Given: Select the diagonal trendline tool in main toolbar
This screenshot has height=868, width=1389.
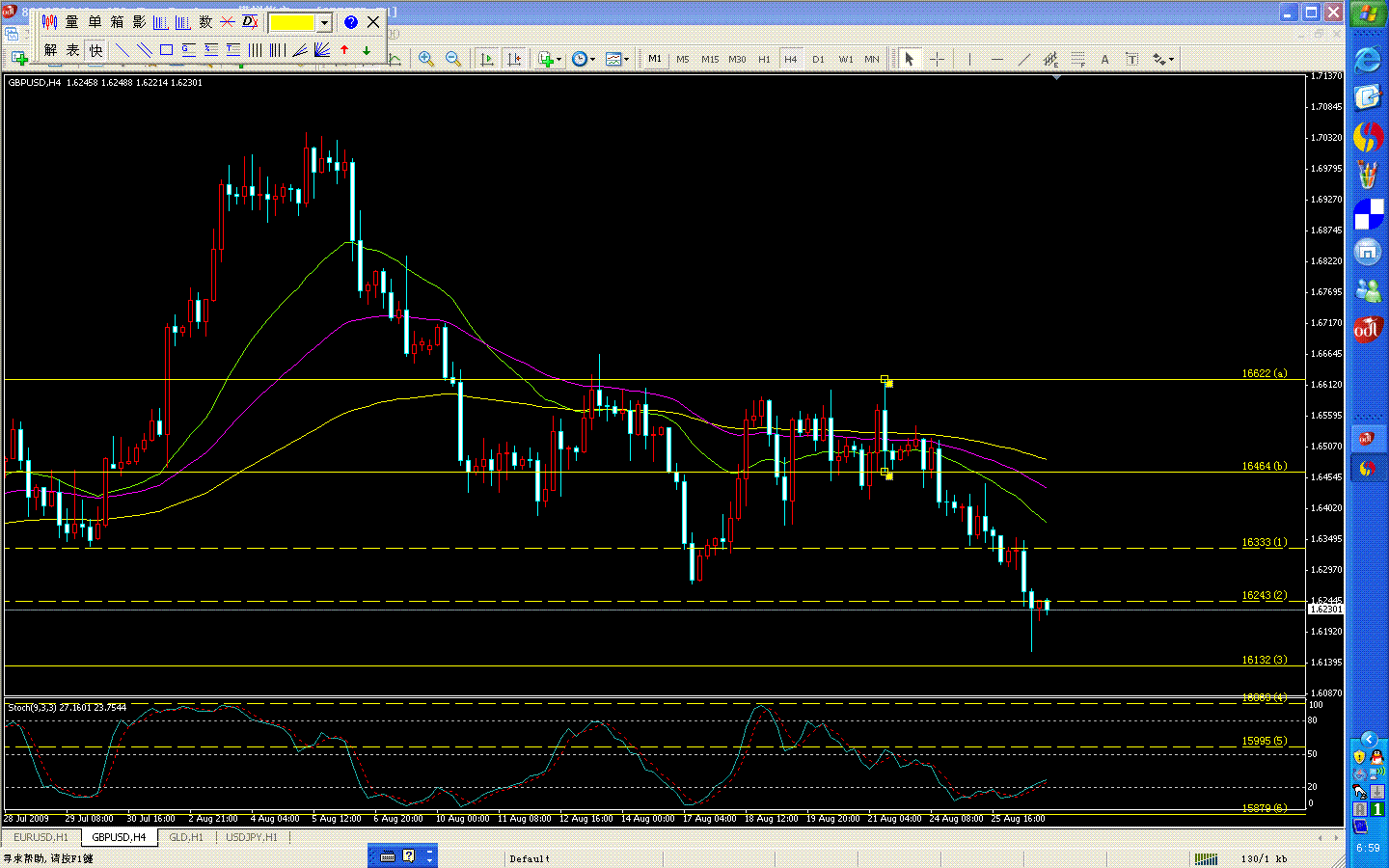Looking at the screenshot, I should (x=1024, y=59).
